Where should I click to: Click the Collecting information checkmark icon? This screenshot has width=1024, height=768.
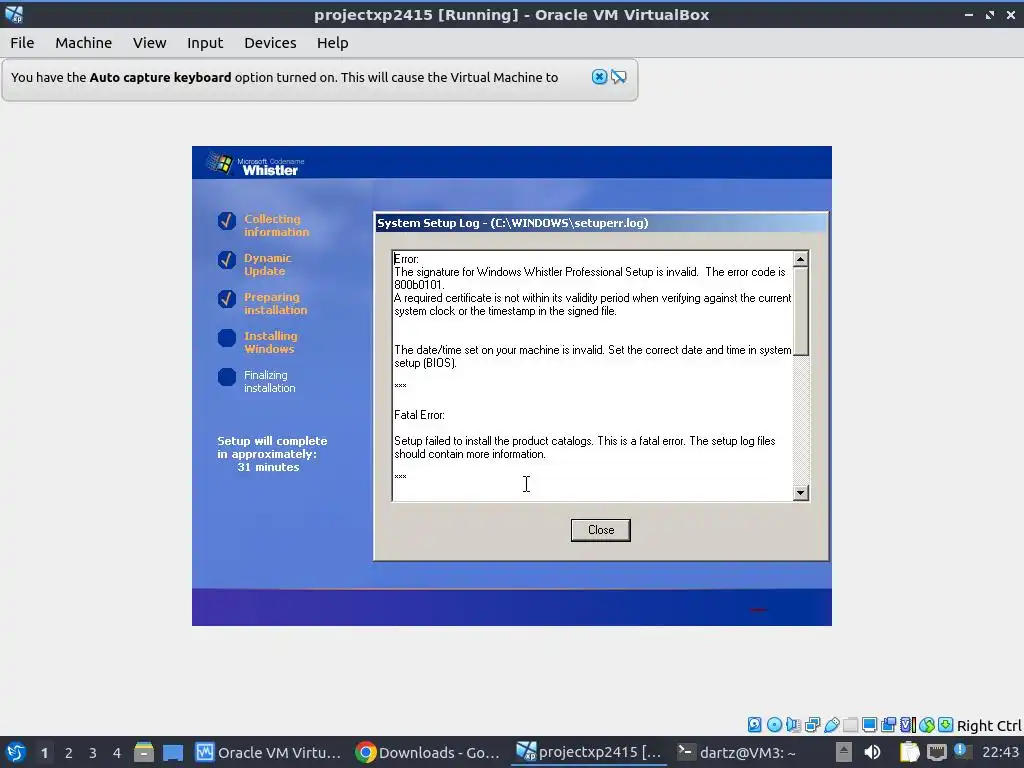coord(227,221)
